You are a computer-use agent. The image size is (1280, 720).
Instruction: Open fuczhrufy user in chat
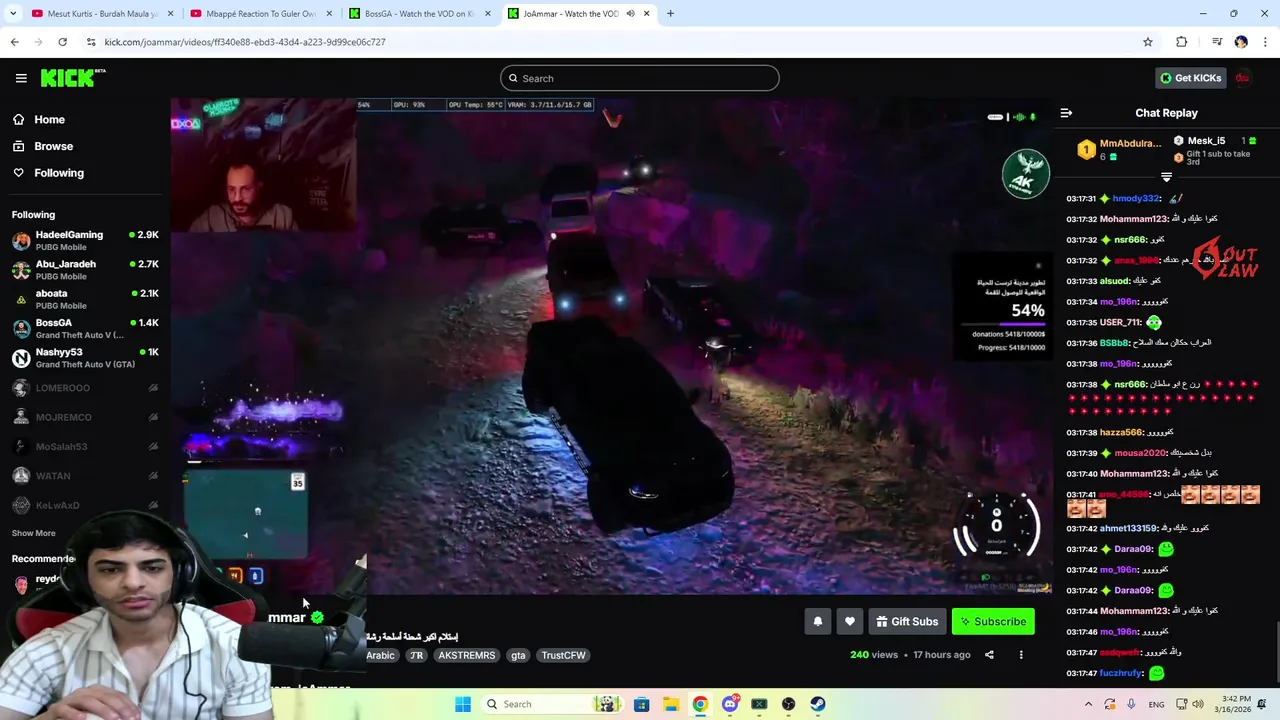pyautogui.click(x=1121, y=673)
